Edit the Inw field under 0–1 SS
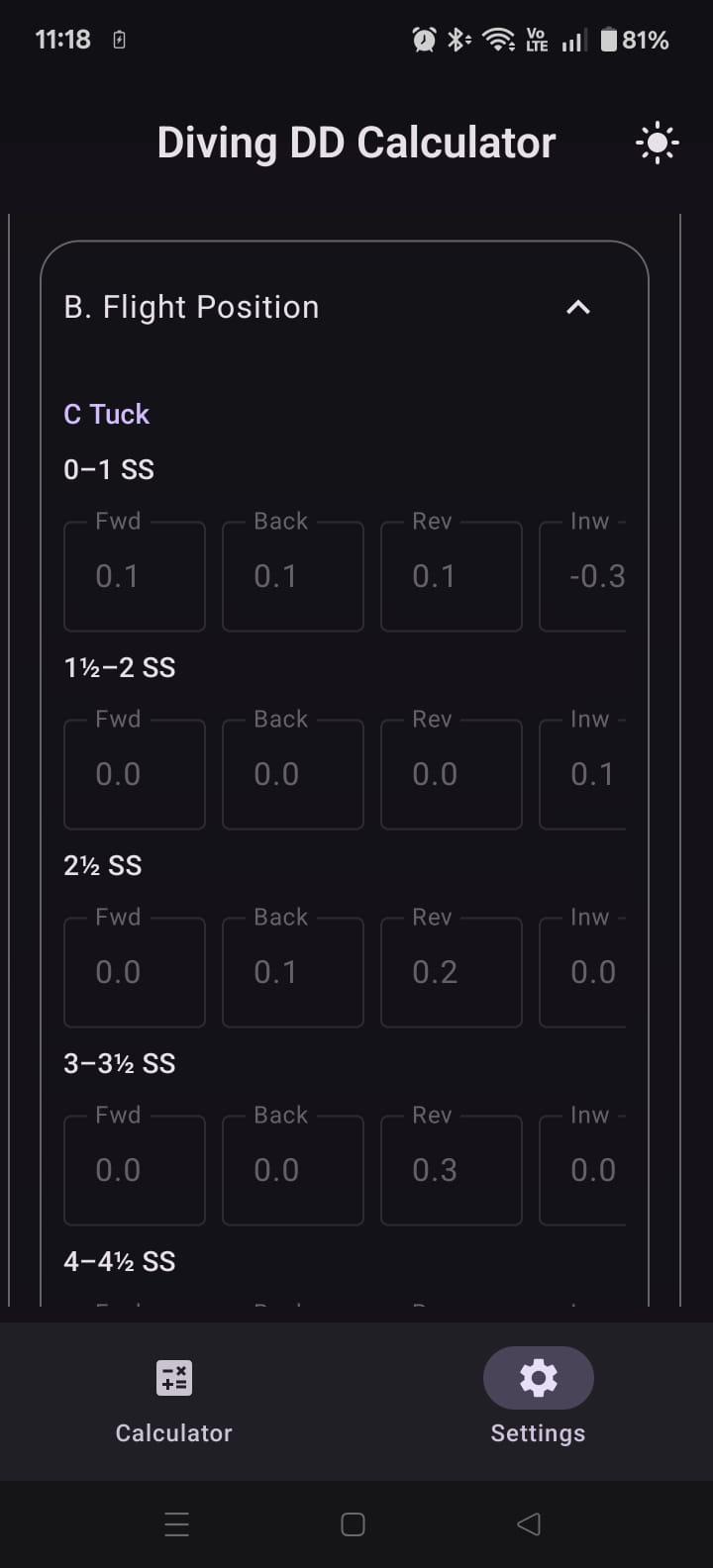 pos(584,576)
